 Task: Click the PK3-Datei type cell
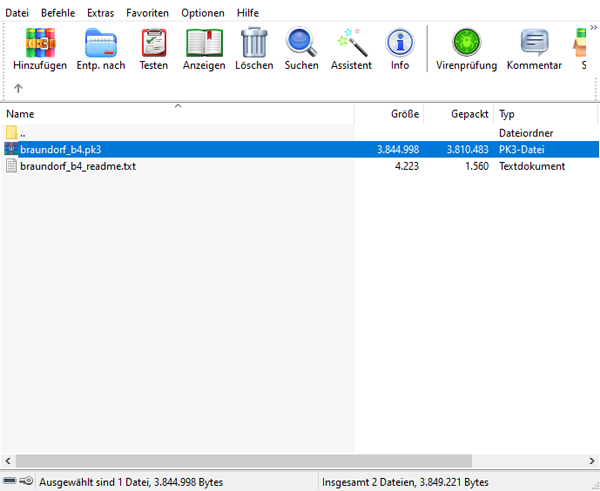coord(522,150)
